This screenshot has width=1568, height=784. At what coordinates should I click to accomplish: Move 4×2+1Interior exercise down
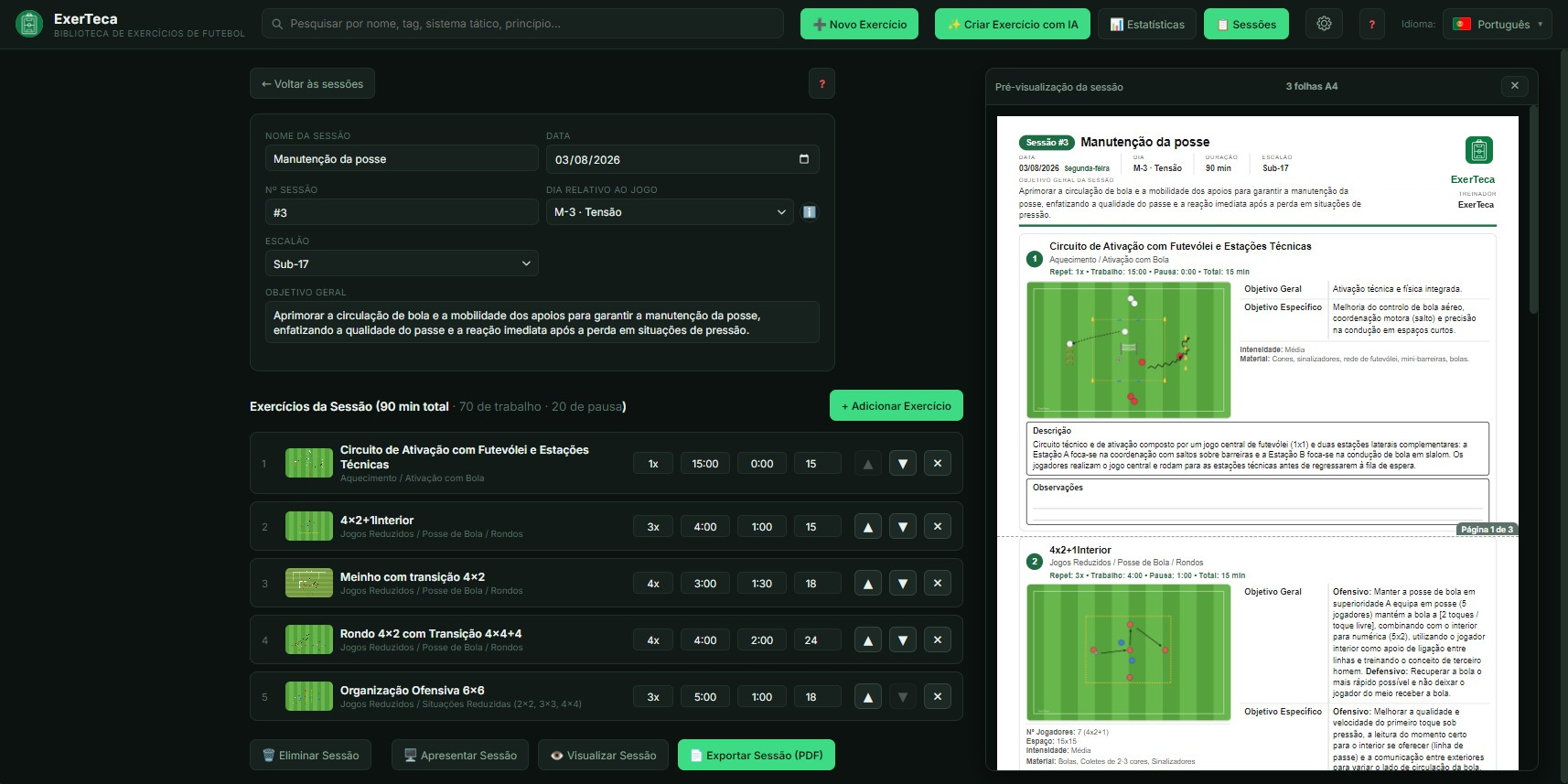(x=903, y=527)
